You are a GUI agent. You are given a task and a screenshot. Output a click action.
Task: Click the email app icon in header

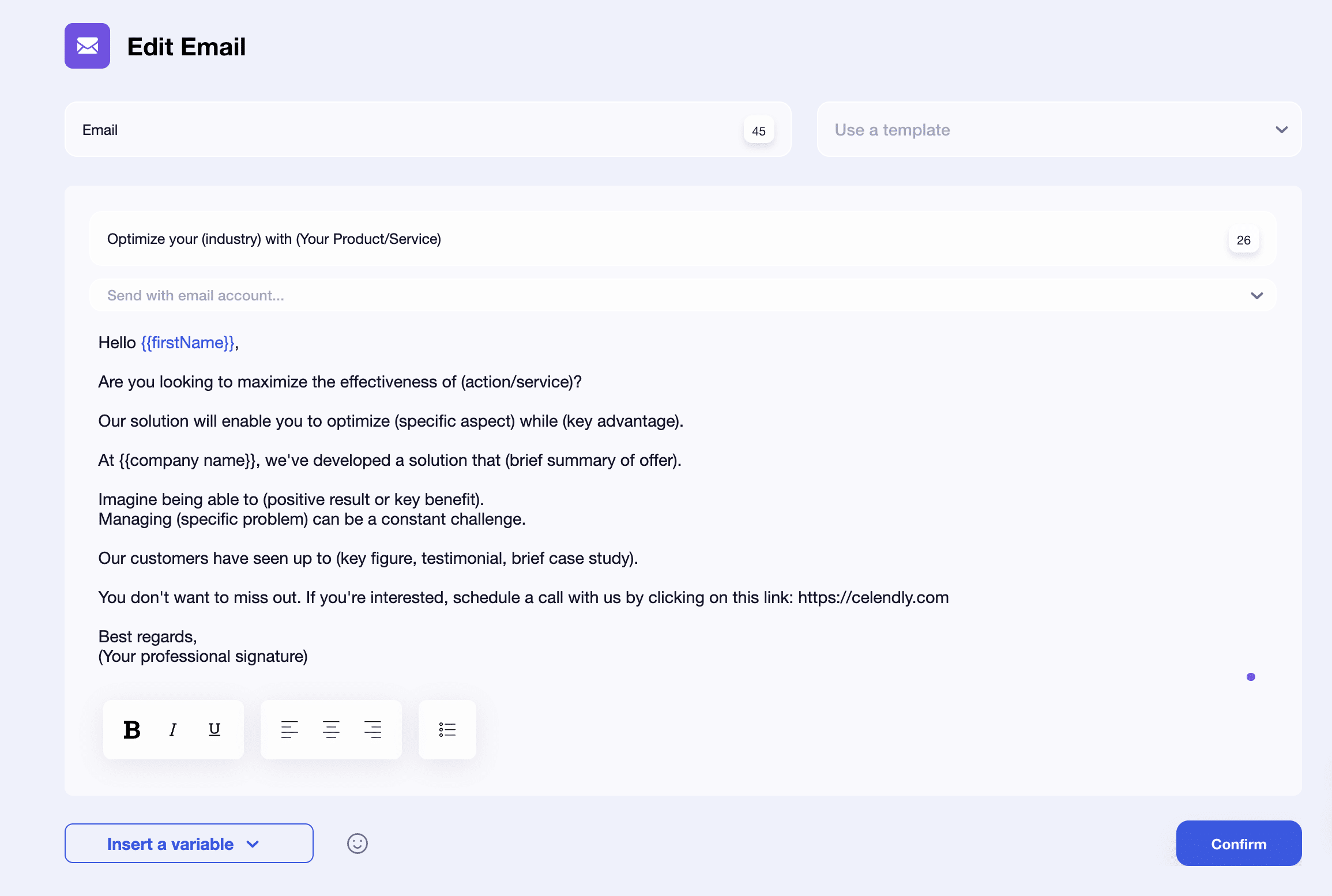[x=88, y=46]
